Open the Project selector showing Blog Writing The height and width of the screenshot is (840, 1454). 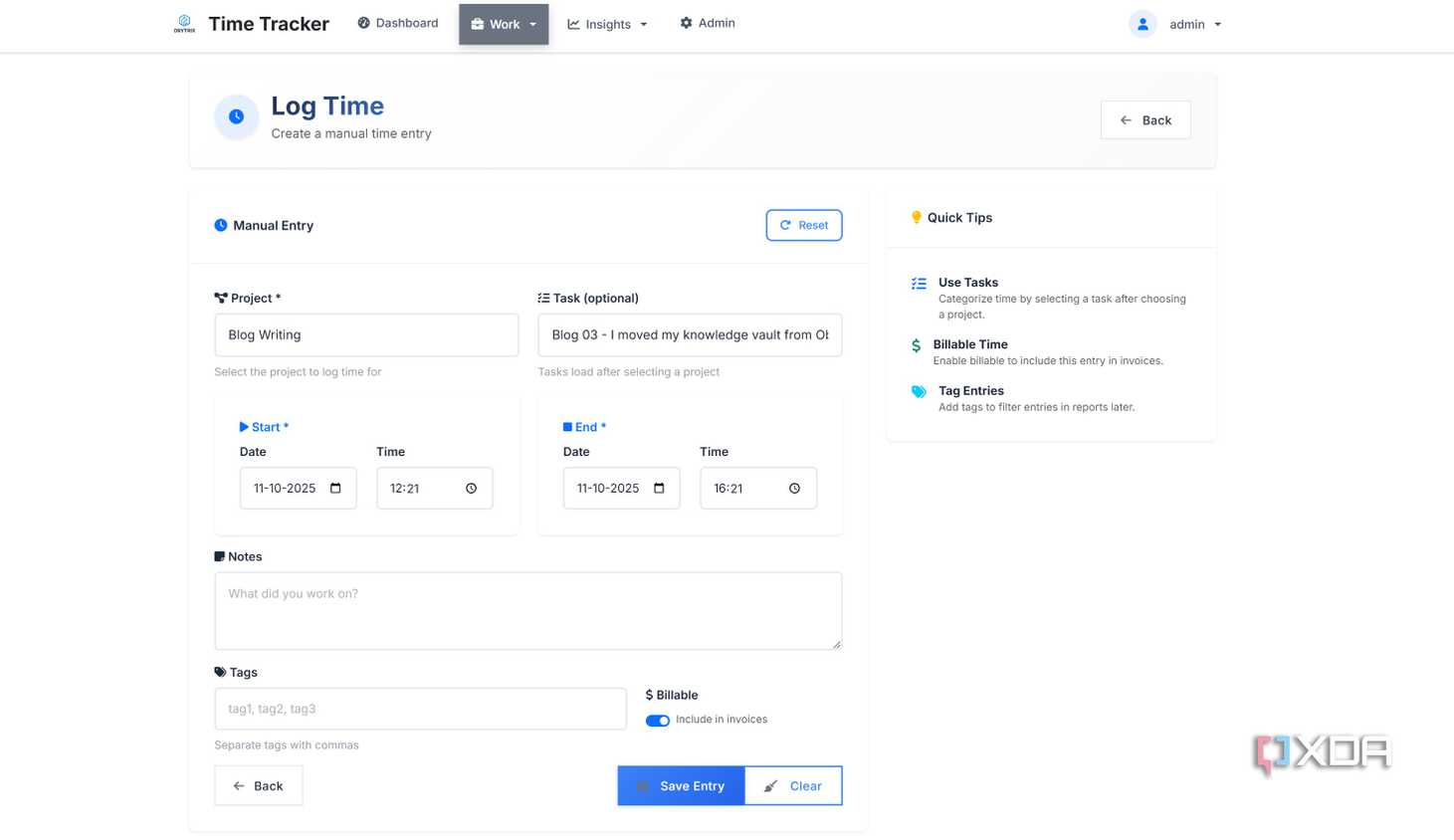pos(366,335)
